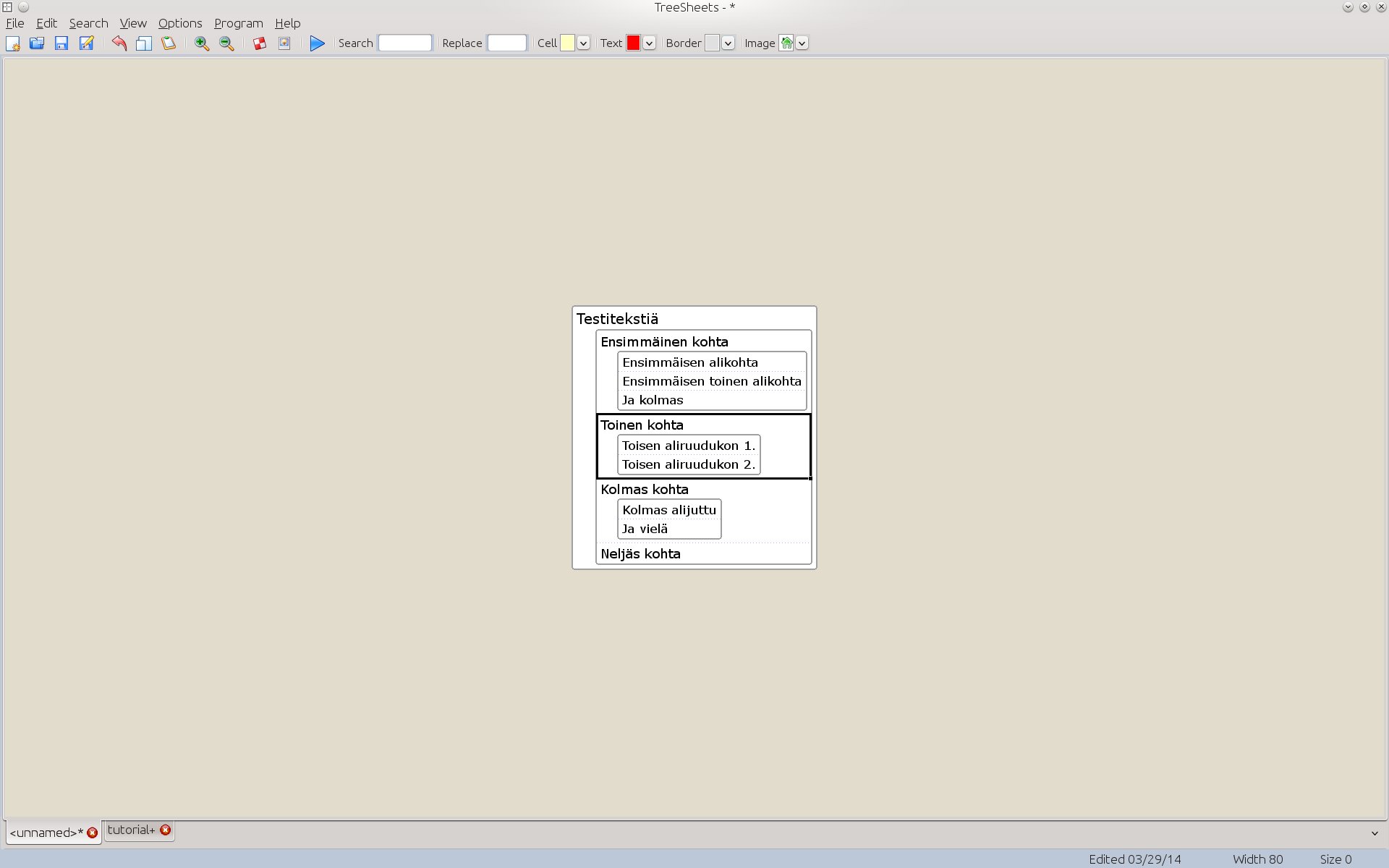Open the Image selection dropdown arrow

pyautogui.click(x=802, y=43)
